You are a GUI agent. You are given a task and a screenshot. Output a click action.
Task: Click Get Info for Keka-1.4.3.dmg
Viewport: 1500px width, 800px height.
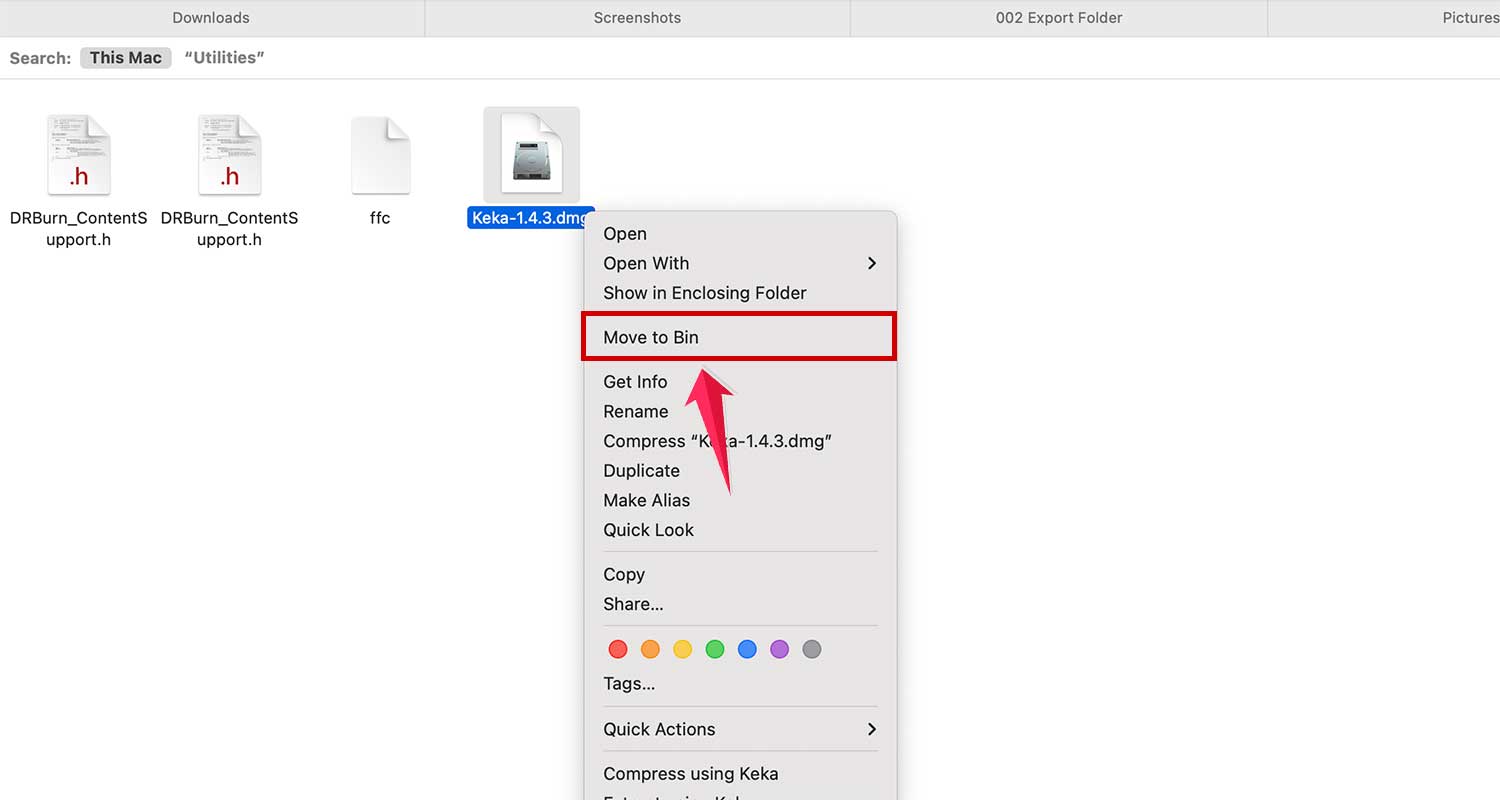click(635, 381)
